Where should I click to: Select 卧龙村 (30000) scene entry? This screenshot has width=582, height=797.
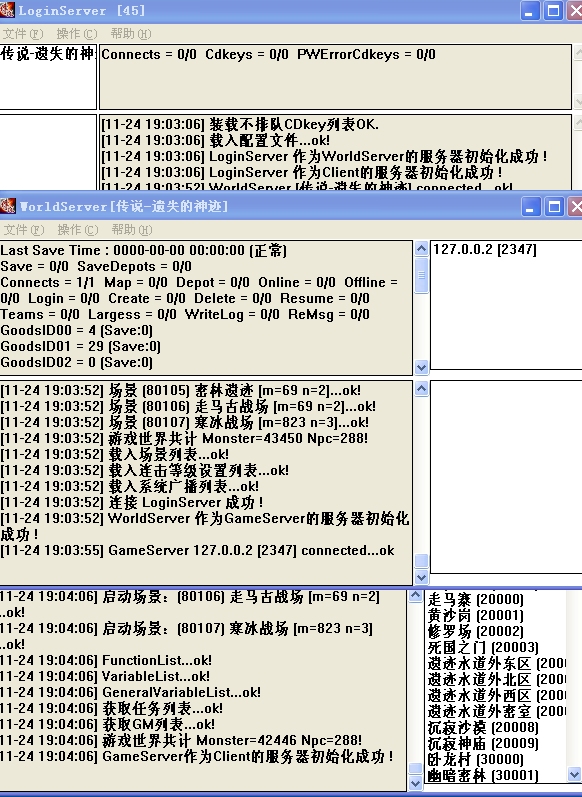point(476,759)
